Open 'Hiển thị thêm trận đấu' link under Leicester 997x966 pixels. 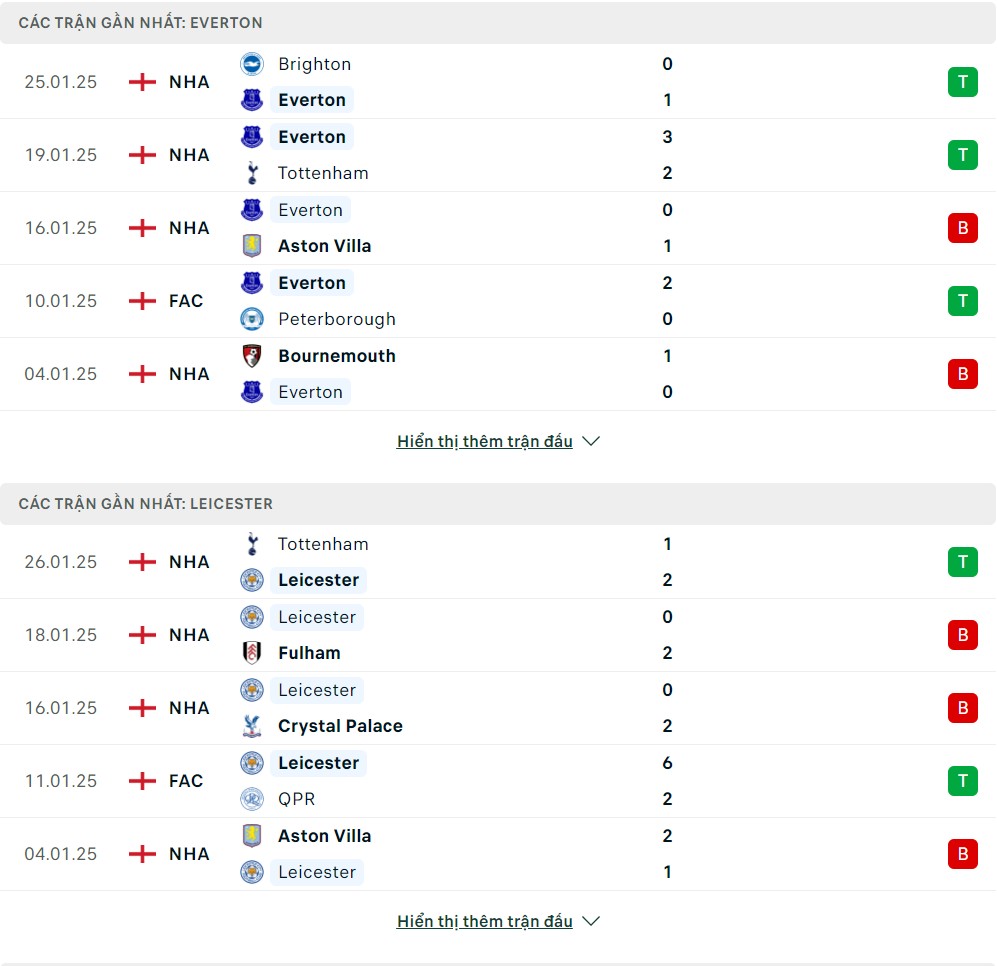click(x=485, y=921)
